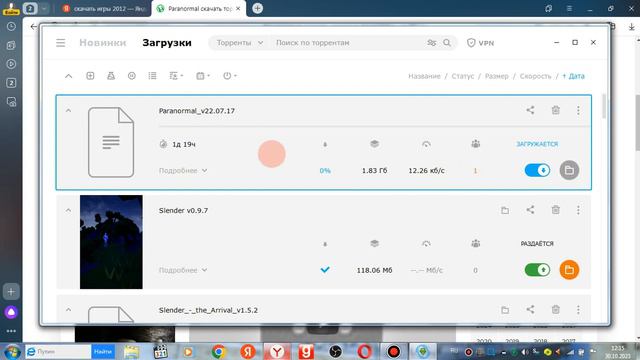Open the calendar schedule dropdown
Viewport: 640px width, 360px height.
click(x=203, y=76)
